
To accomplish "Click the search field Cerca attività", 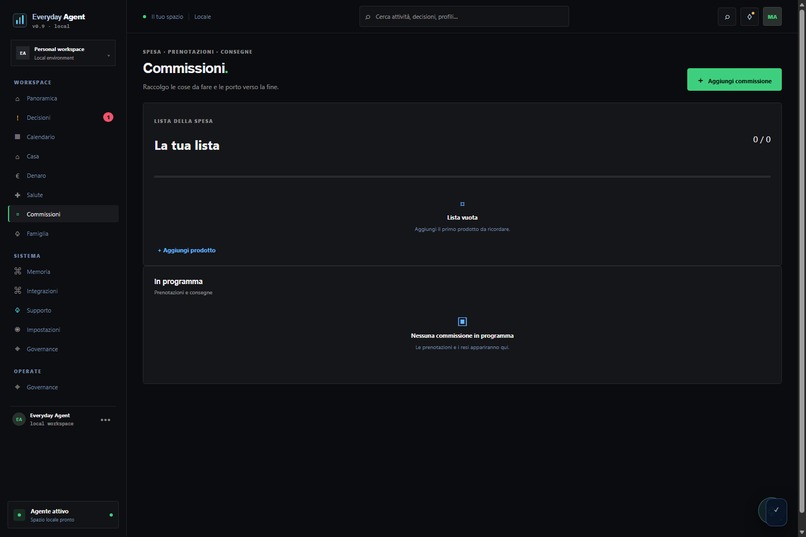I will pyautogui.click(x=464, y=16).
